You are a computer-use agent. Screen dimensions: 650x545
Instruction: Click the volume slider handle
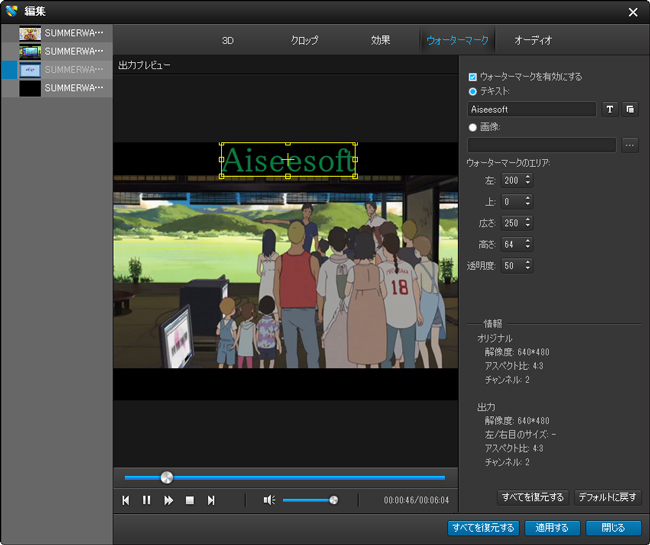(x=334, y=500)
